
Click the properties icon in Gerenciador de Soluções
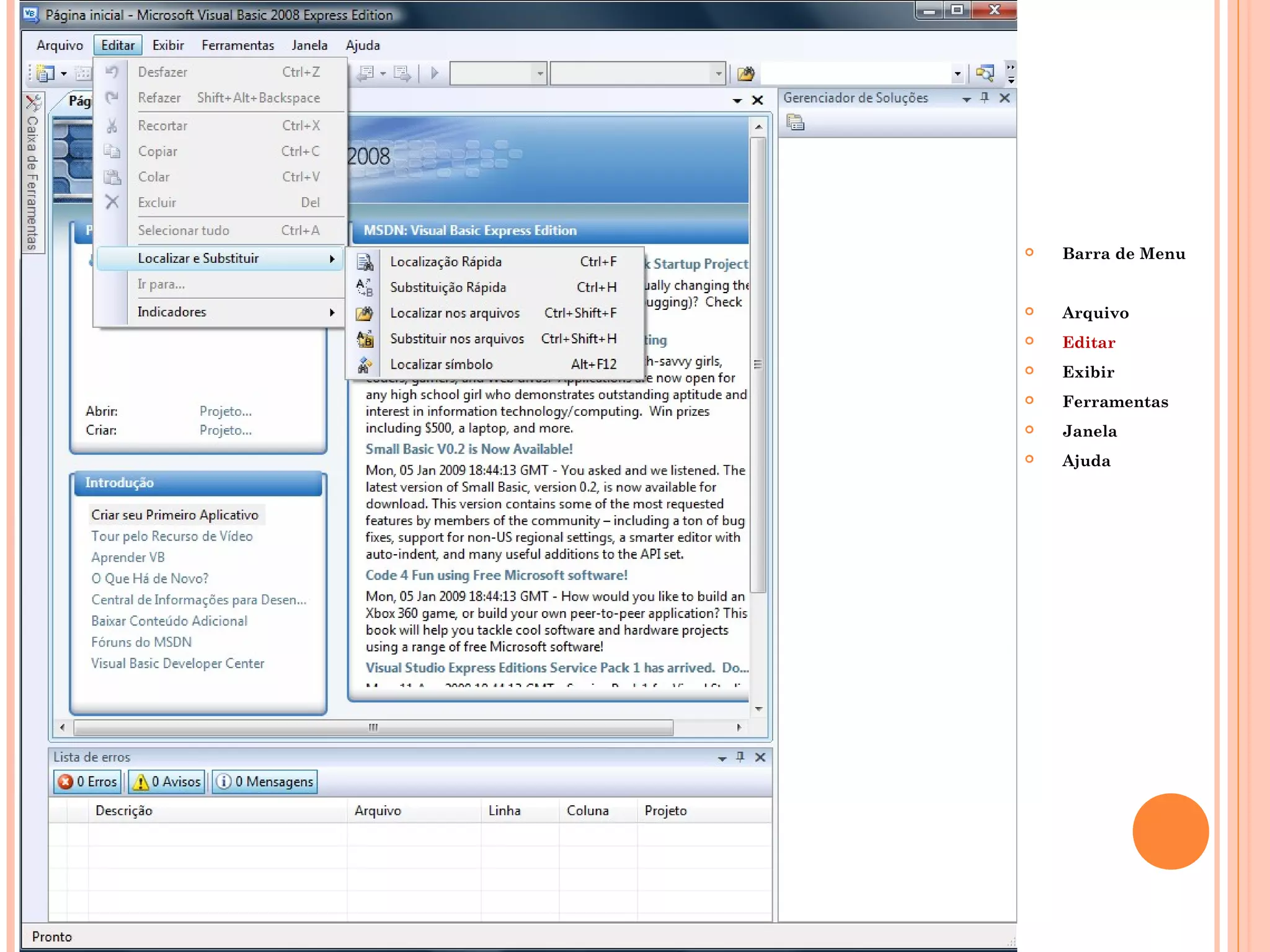point(796,123)
